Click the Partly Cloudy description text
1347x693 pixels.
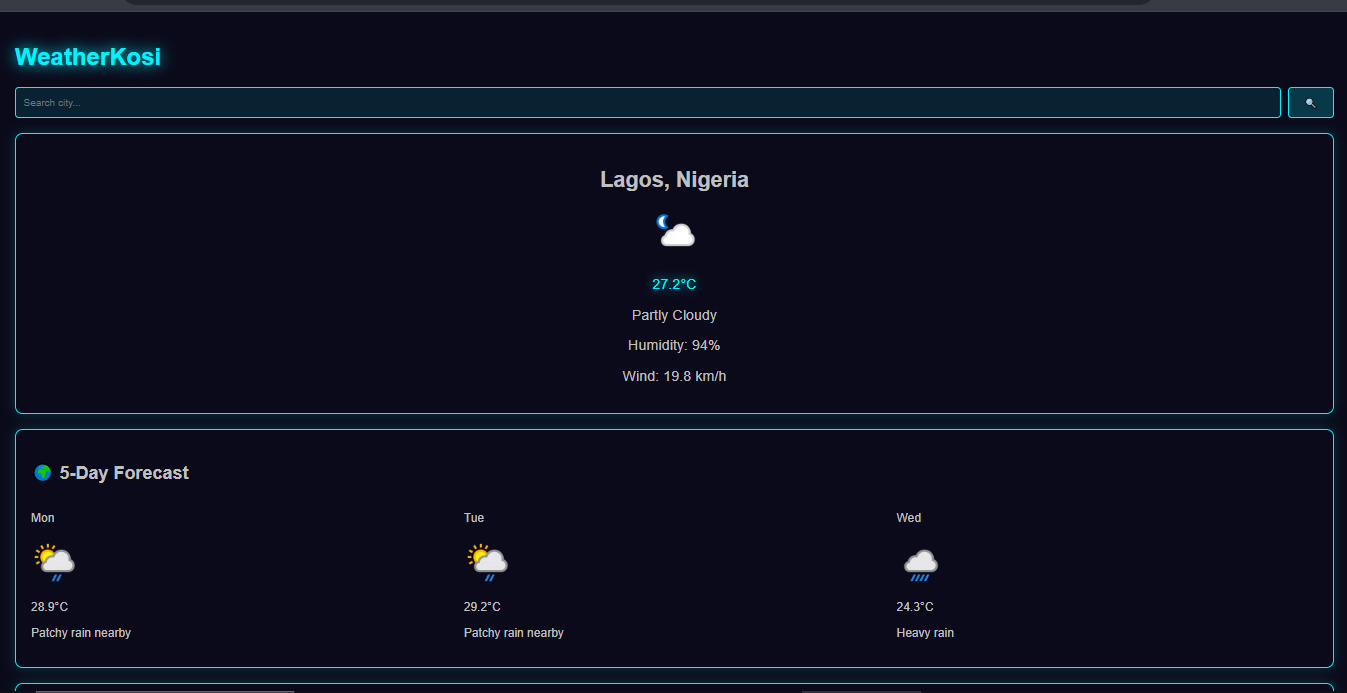tap(674, 315)
